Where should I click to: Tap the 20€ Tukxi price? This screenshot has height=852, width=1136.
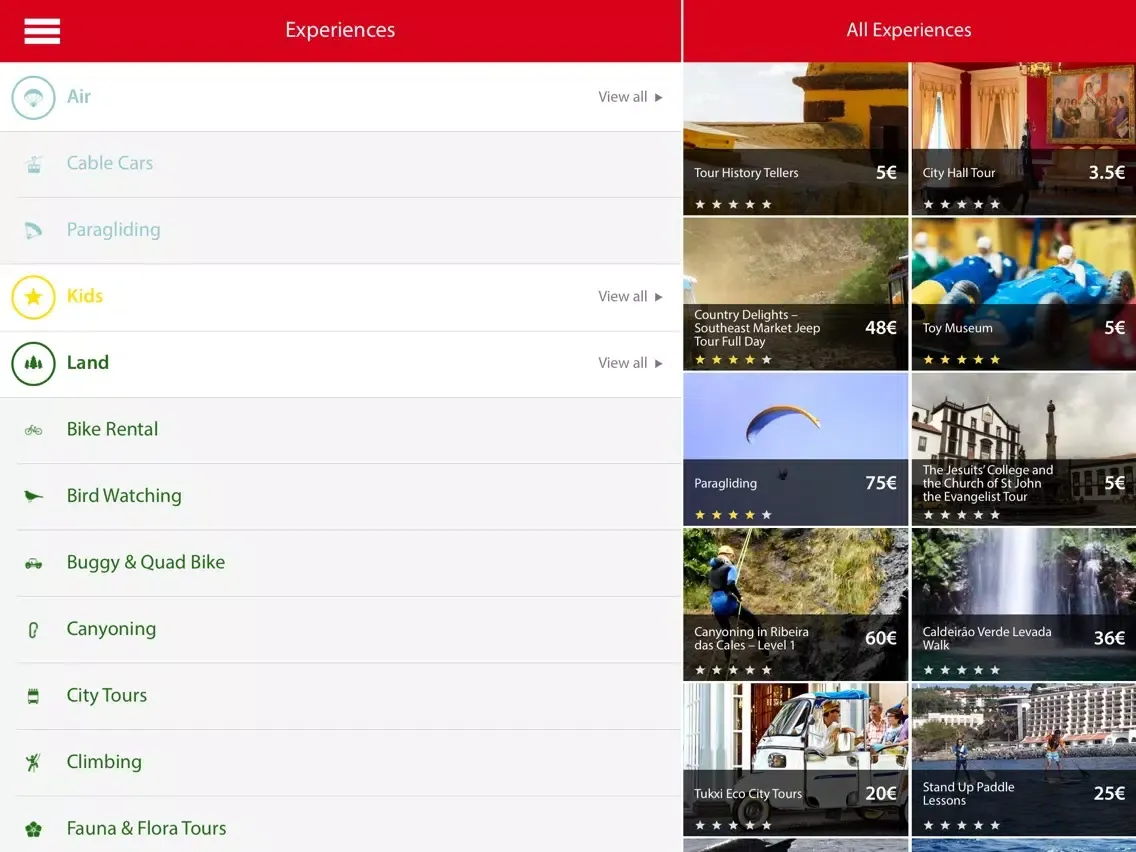click(880, 793)
